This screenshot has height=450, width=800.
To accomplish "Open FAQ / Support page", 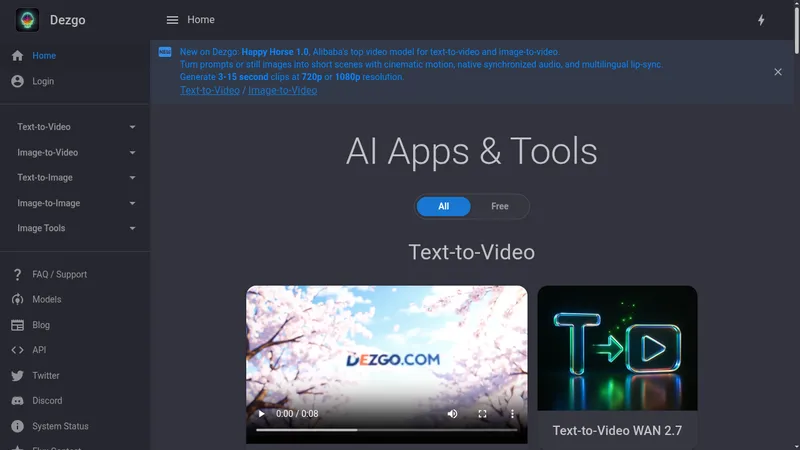I will (60, 274).
